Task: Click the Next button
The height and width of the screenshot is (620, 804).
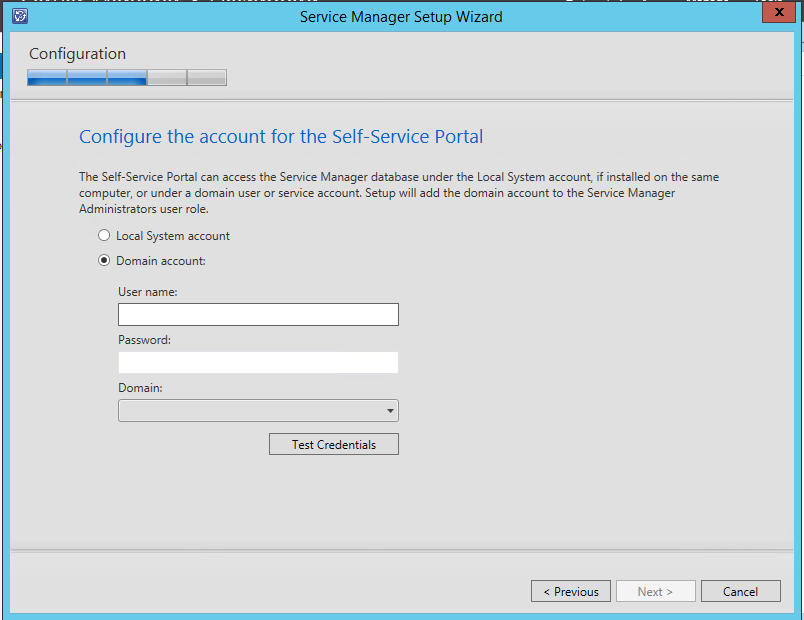Action: click(x=655, y=591)
